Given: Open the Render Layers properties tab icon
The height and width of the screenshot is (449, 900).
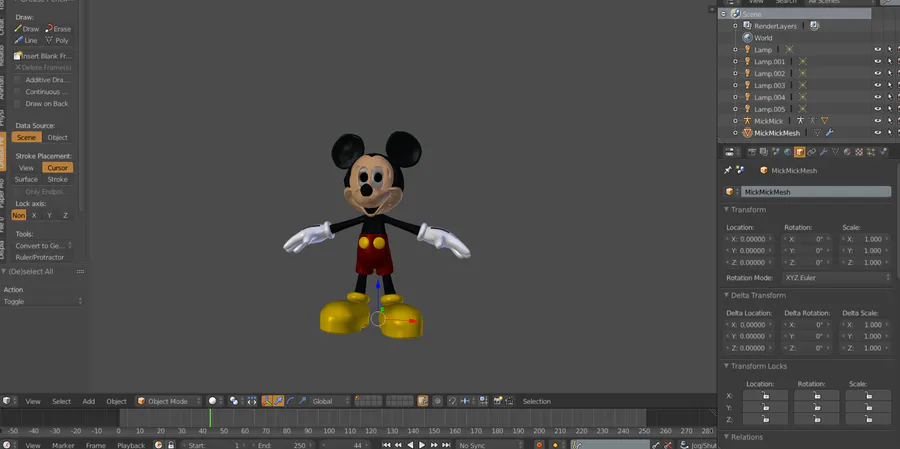Looking at the screenshot, I should pyautogui.click(x=764, y=152).
